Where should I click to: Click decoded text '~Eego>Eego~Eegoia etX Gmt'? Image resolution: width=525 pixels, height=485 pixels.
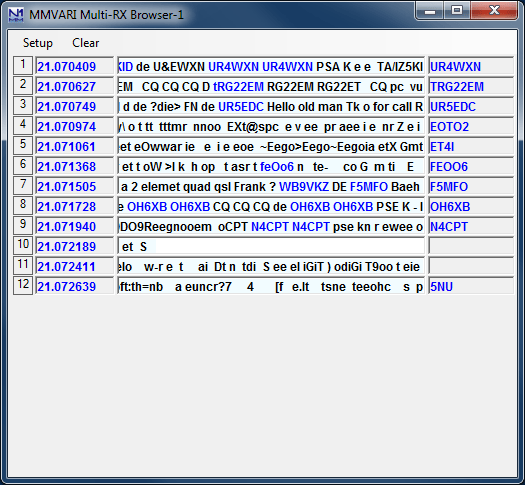pos(342,147)
